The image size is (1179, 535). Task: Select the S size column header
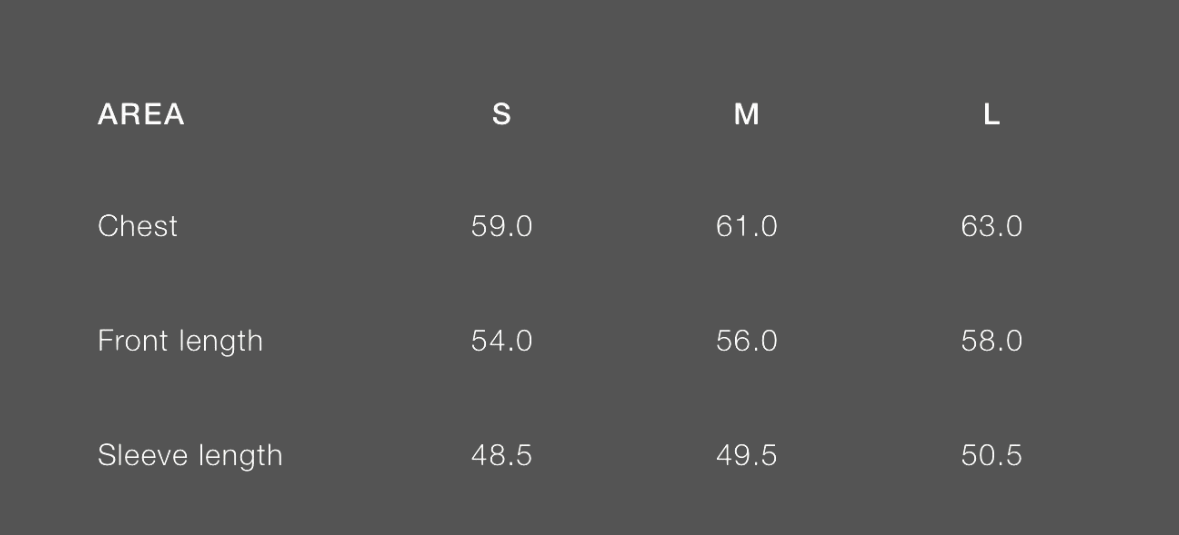click(x=501, y=115)
